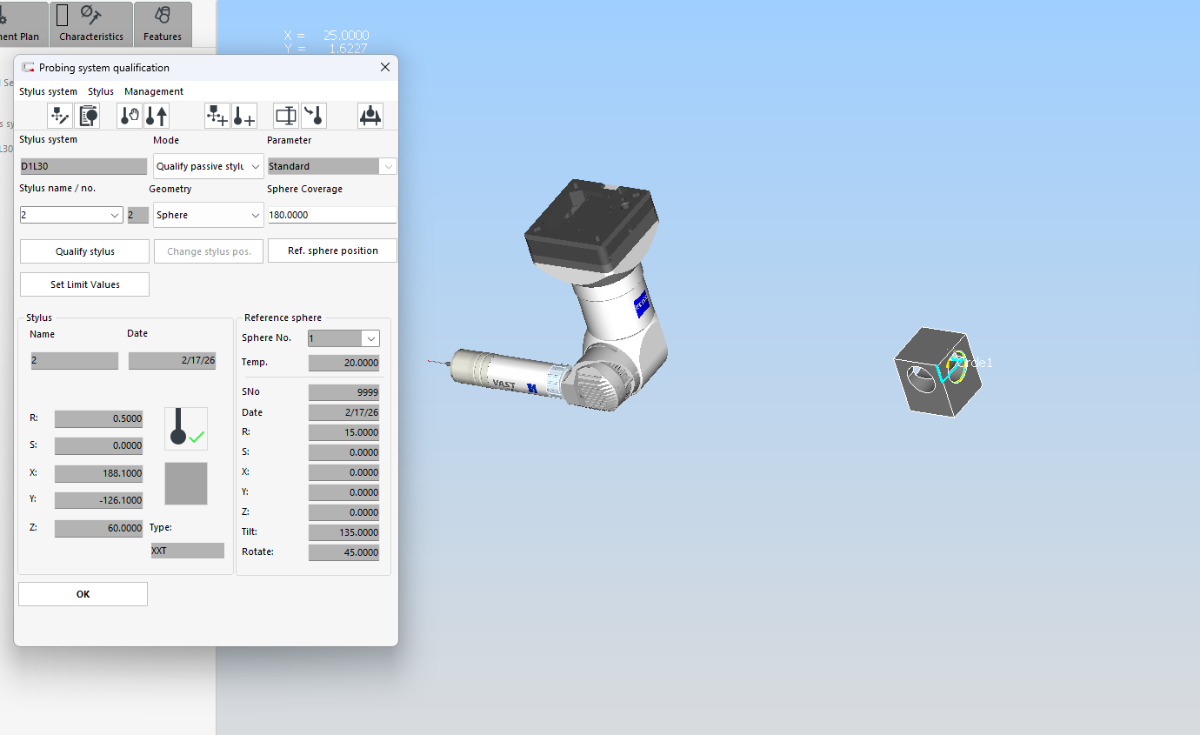Click the Ref. sphere position button
This screenshot has width=1200, height=735.
click(332, 251)
